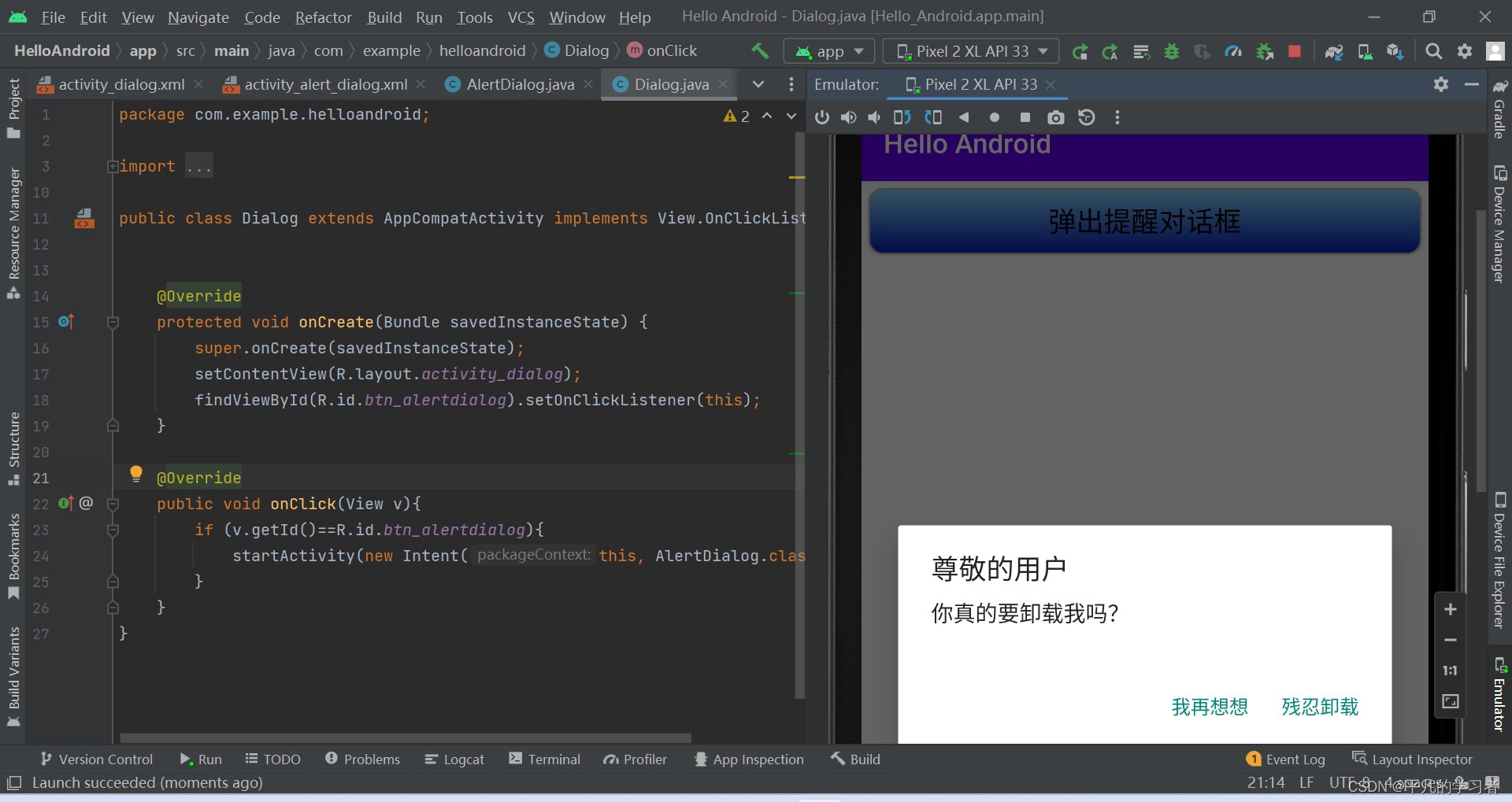
Task: Click the 我再想想 dialog button
Action: (x=1210, y=707)
